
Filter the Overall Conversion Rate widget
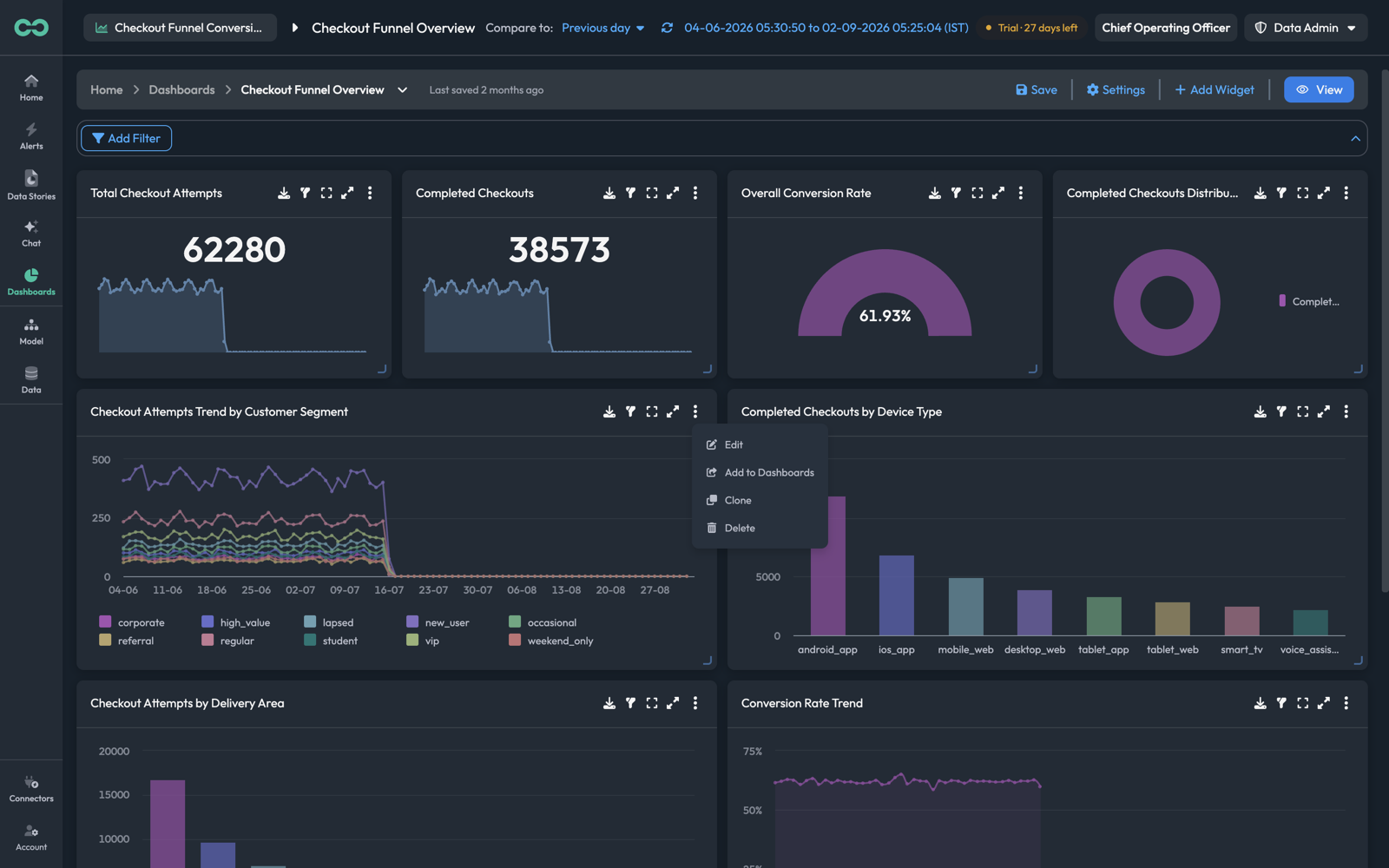point(956,193)
